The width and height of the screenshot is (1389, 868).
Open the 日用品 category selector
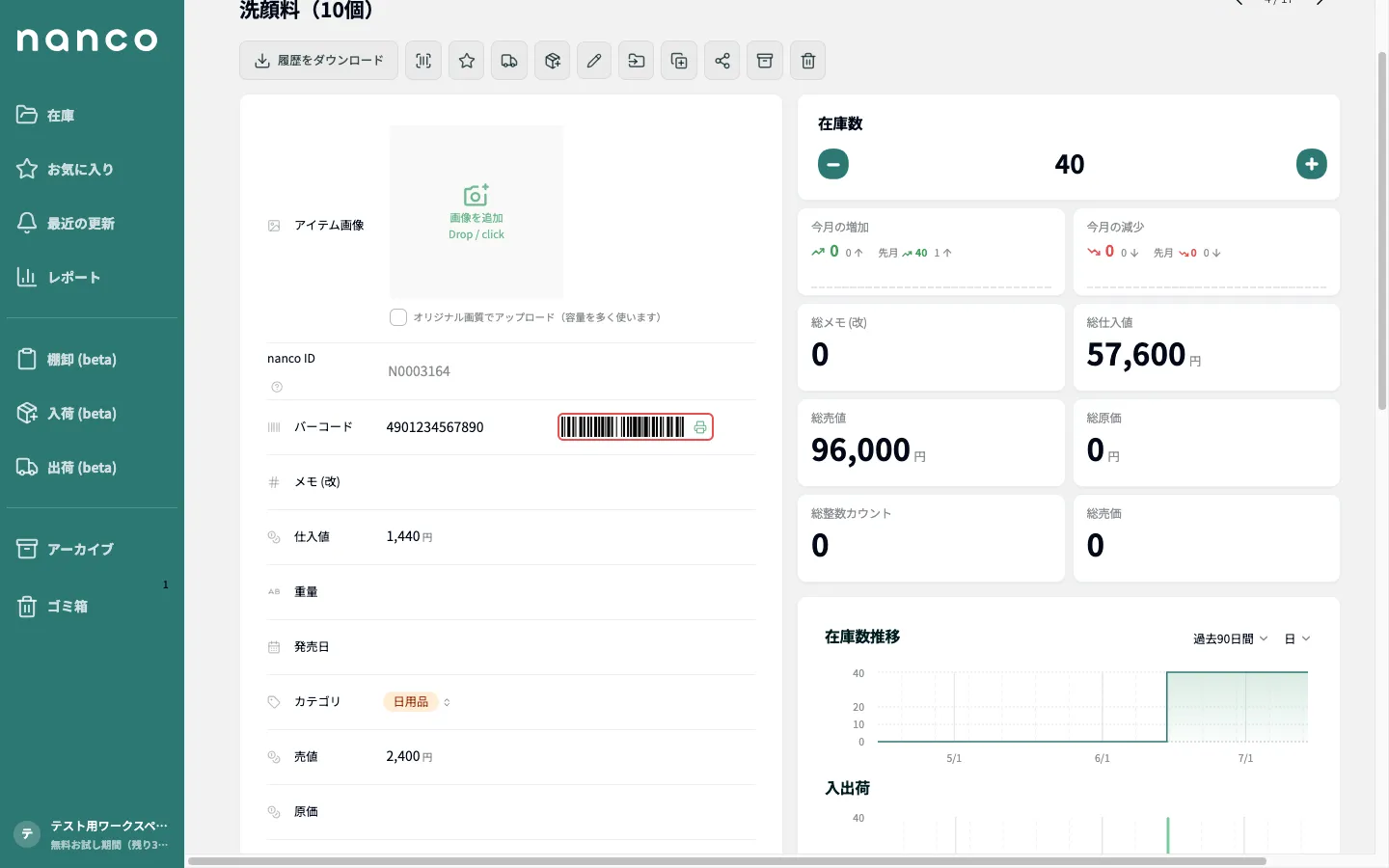tap(418, 702)
